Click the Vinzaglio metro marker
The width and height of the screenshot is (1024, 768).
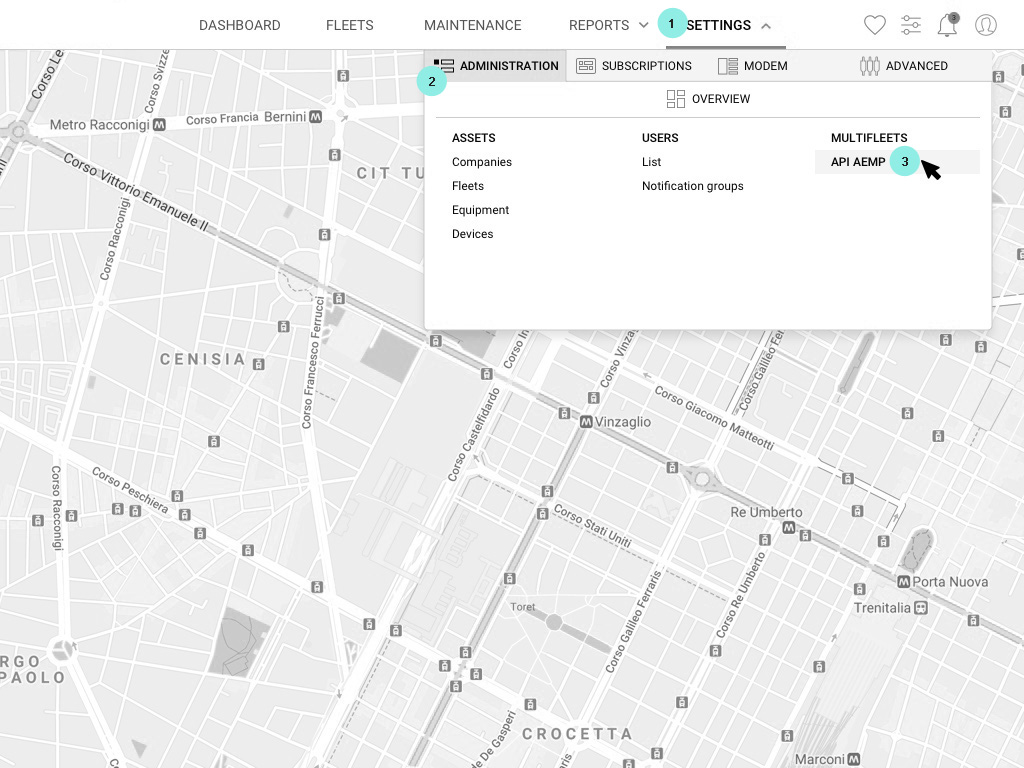click(586, 422)
